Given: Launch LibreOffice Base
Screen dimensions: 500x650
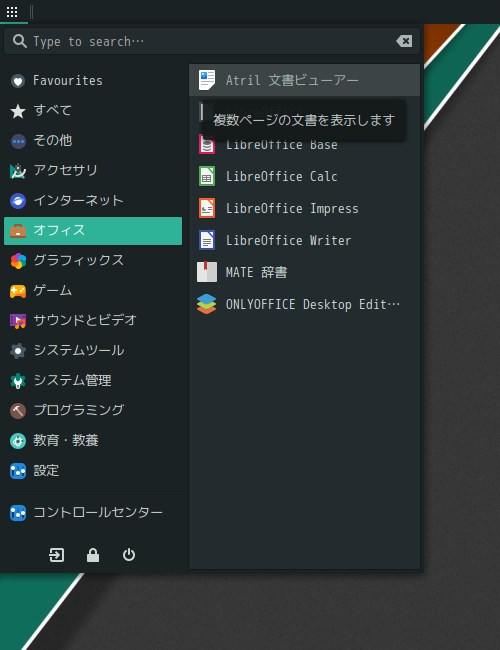Looking at the screenshot, I should coord(304,145).
